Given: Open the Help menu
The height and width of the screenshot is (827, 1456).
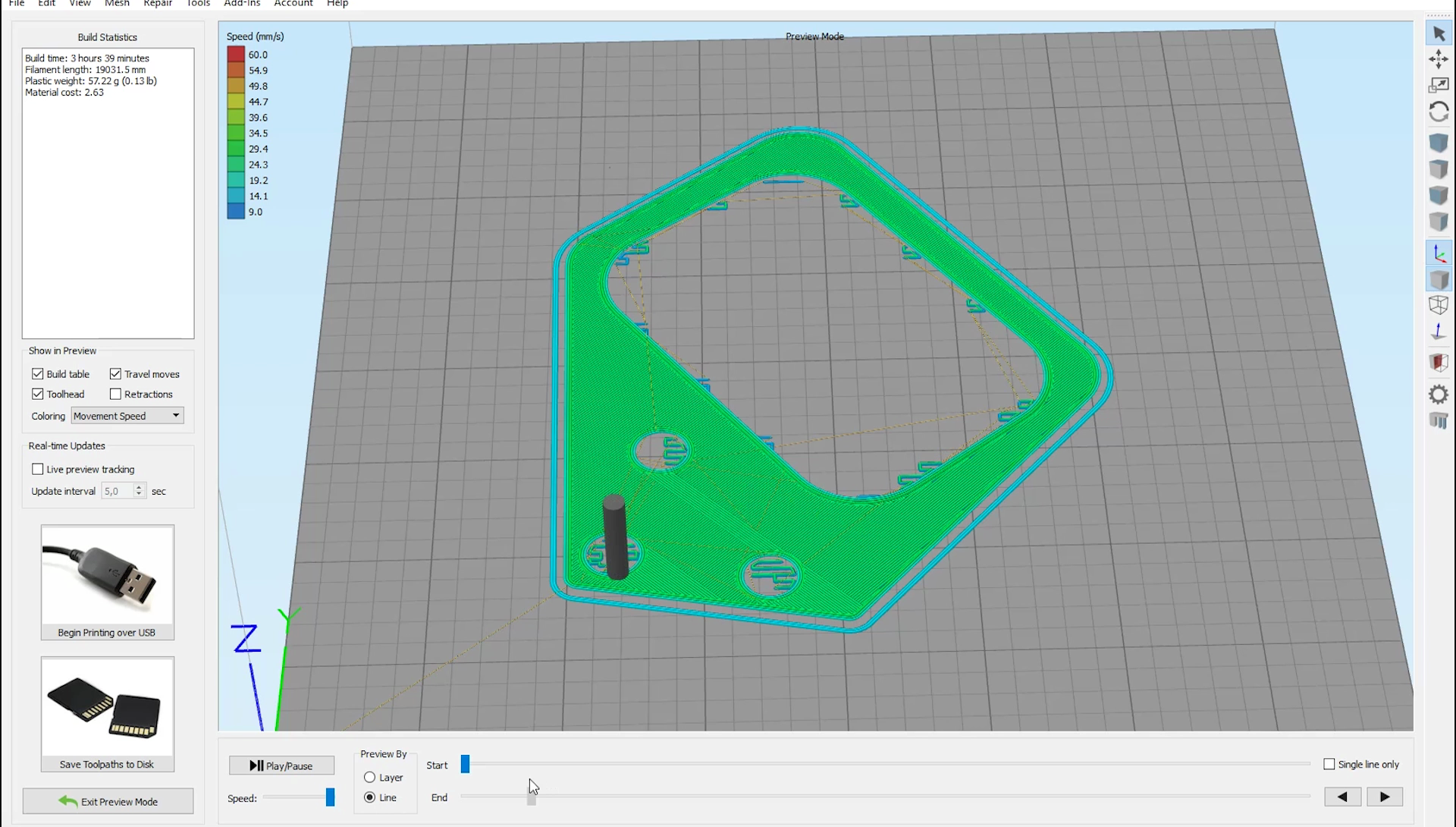Looking at the screenshot, I should click(x=337, y=4).
